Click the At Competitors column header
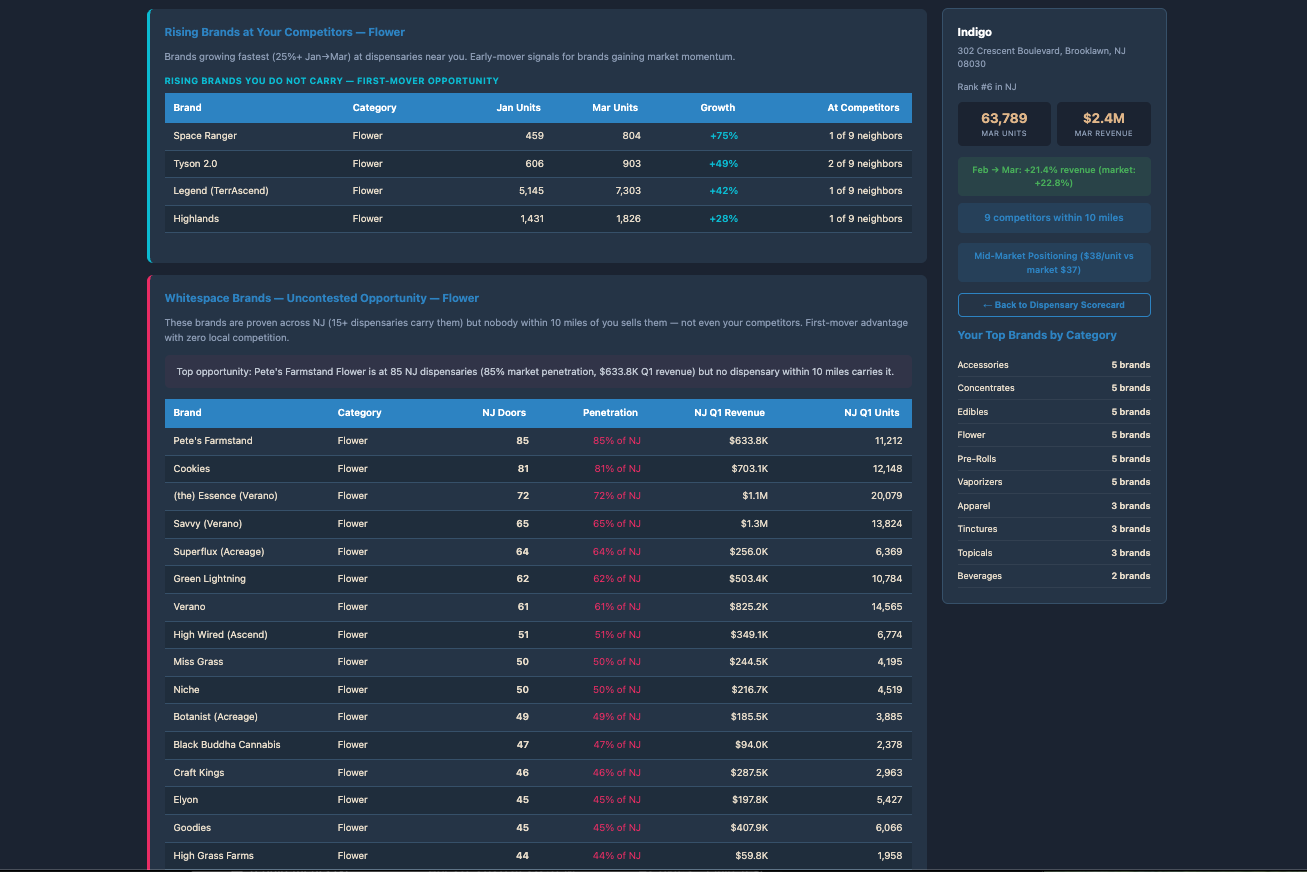This screenshot has width=1307, height=872. pyautogui.click(x=863, y=108)
